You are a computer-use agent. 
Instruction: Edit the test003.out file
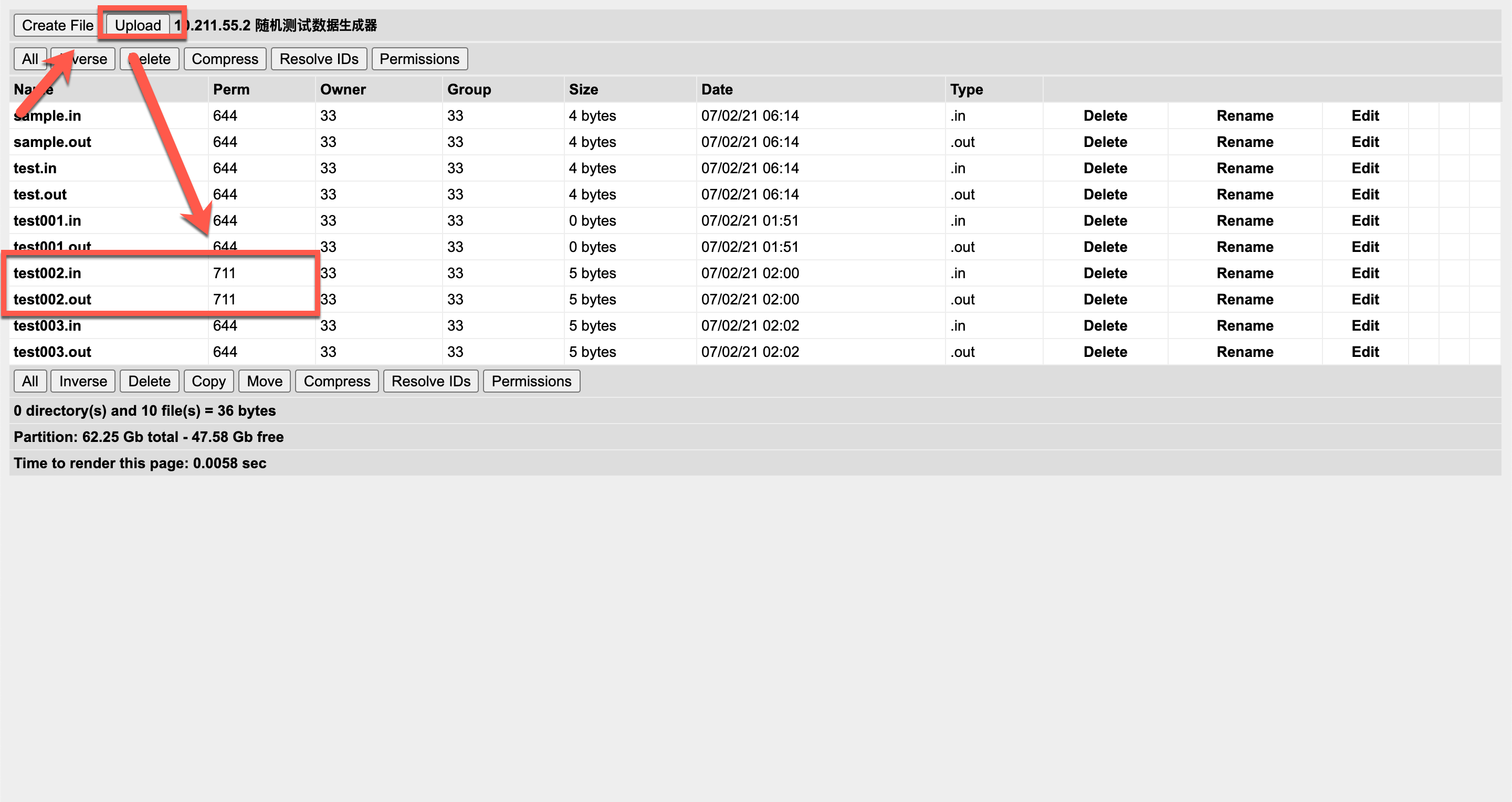[1364, 352]
